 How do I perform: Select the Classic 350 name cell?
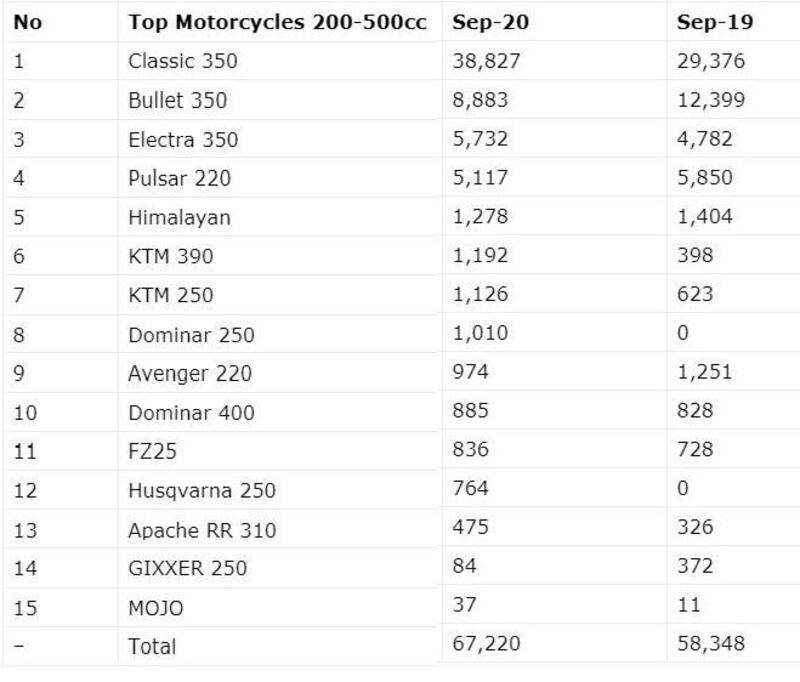coord(183,61)
